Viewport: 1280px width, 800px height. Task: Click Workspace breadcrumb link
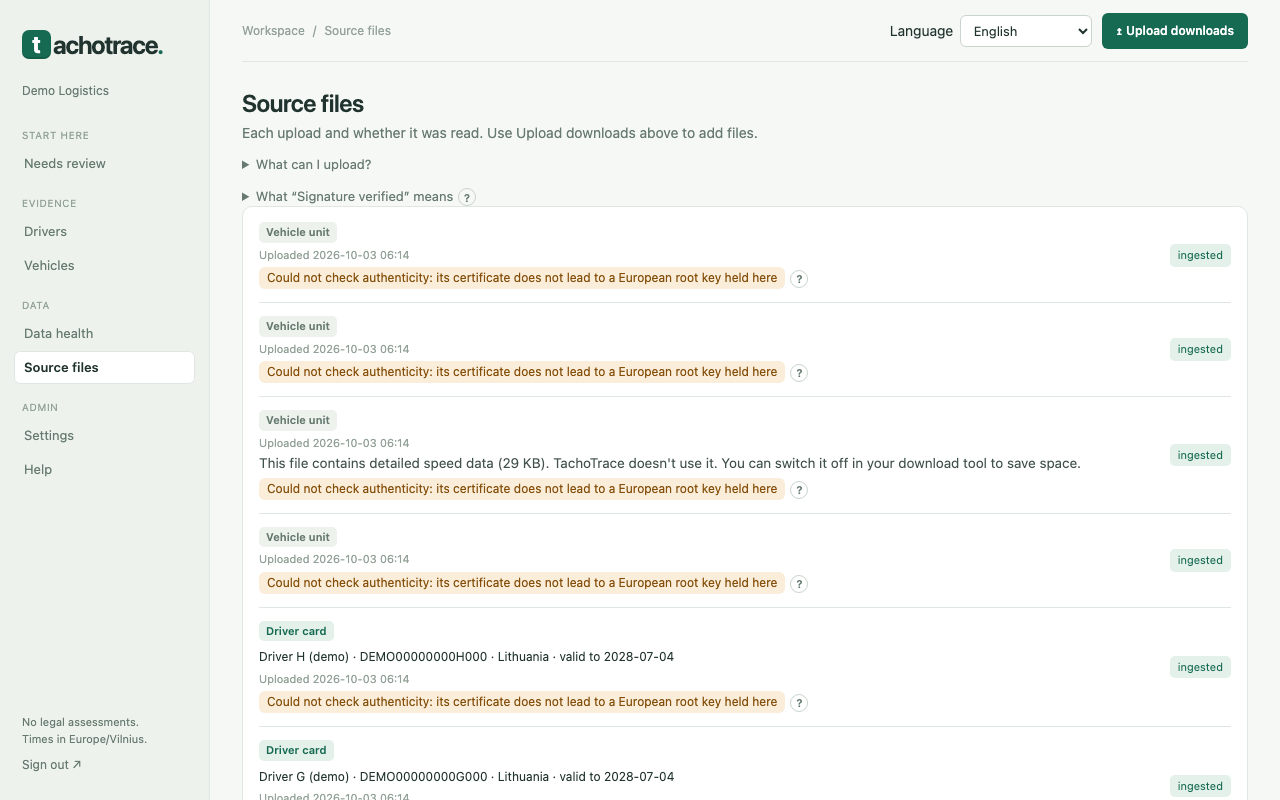point(273,31)
